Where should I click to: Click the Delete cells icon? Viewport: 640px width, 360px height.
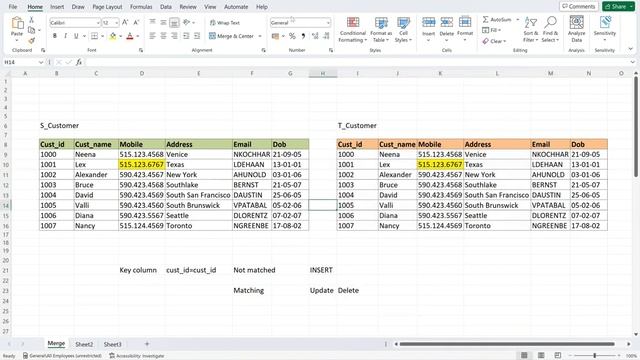[447, 22]
